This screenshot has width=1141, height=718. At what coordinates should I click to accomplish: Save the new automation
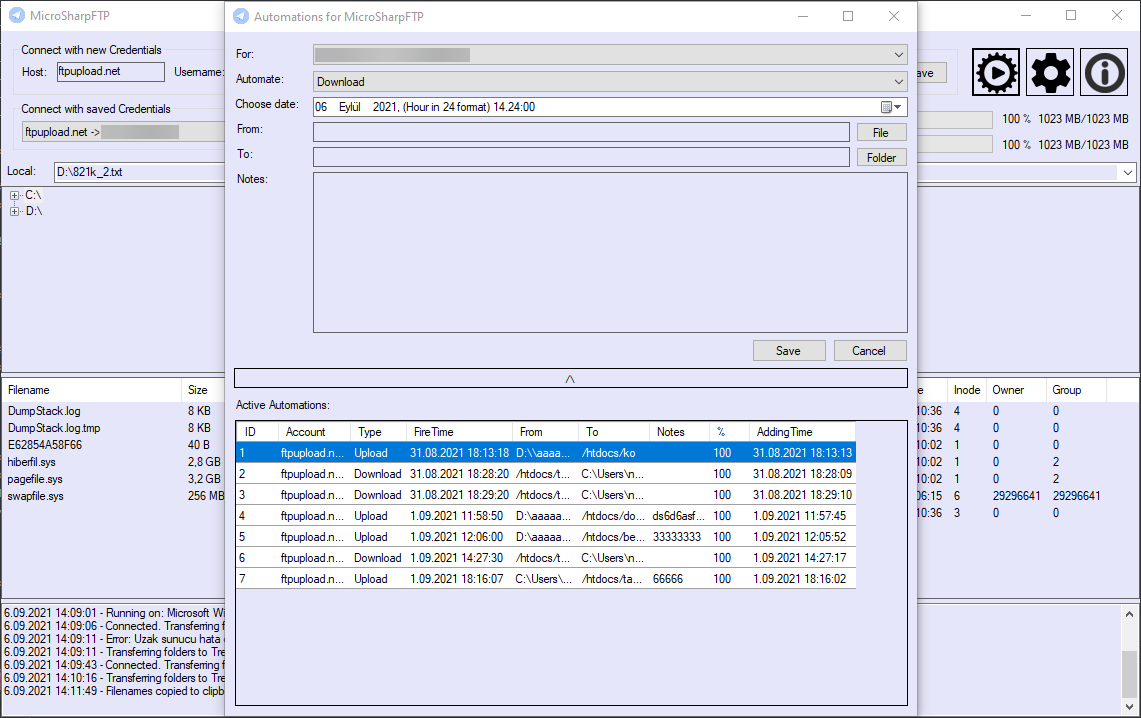click(789, 351)
